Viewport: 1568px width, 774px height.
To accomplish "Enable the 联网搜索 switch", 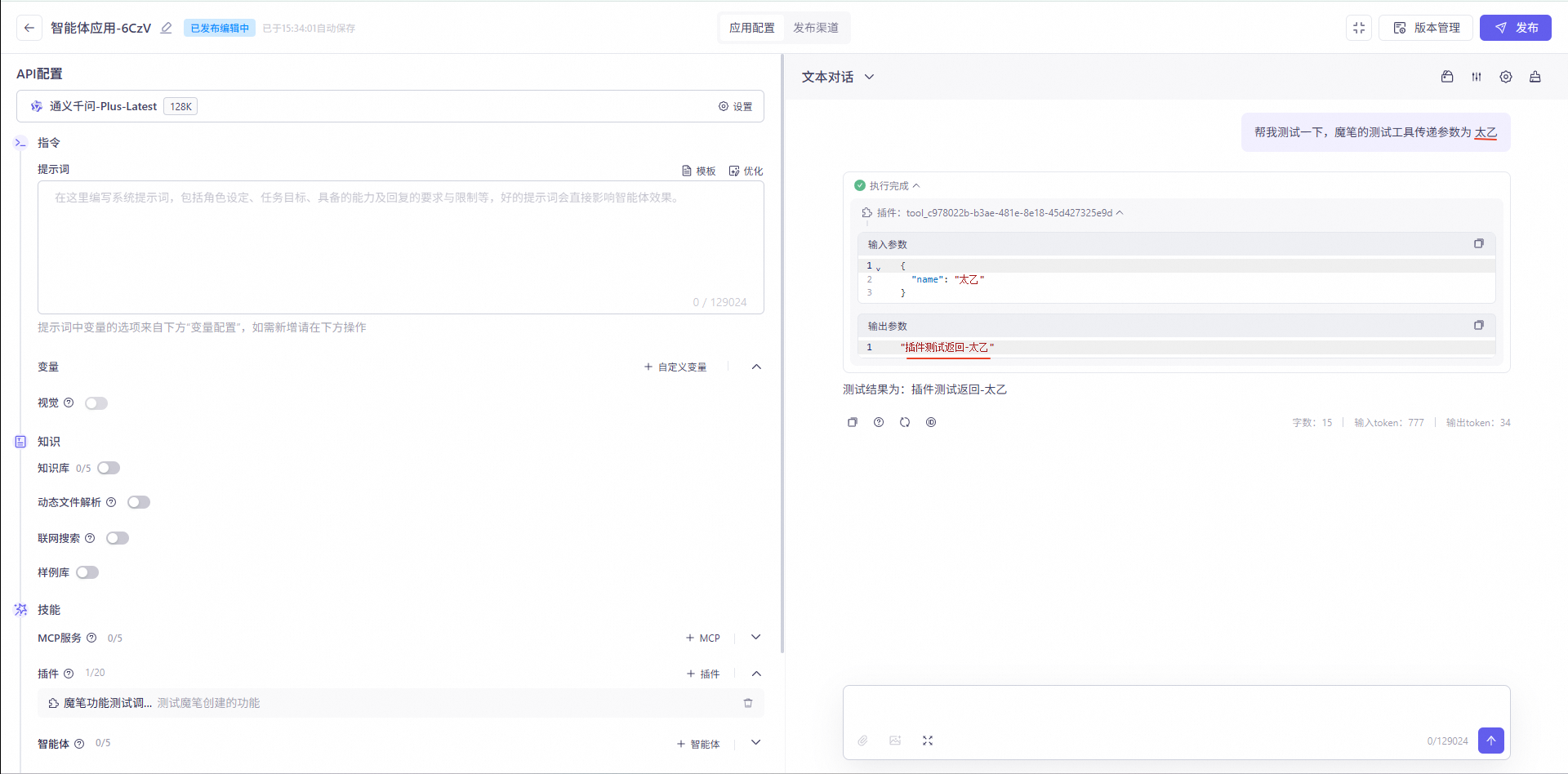I will 118,538.
